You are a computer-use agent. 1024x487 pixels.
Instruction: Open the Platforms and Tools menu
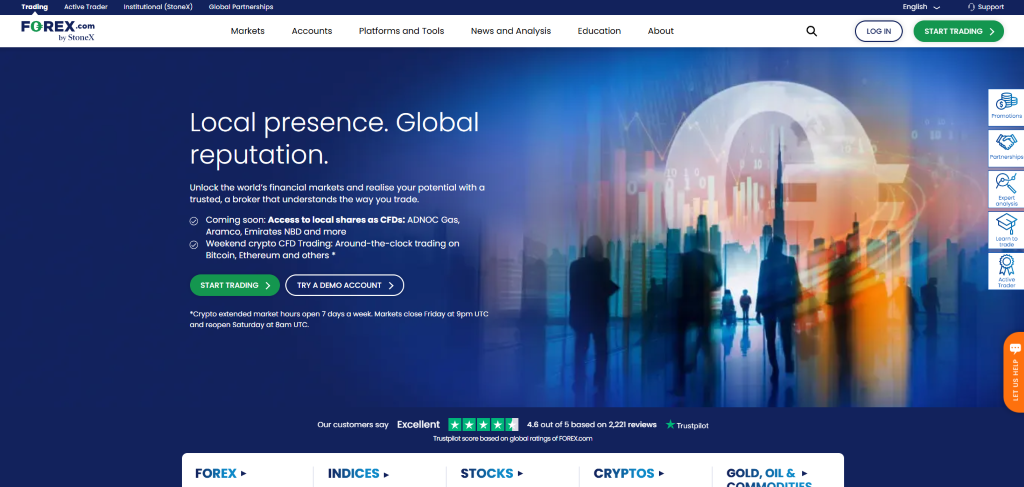coord(402,31)
